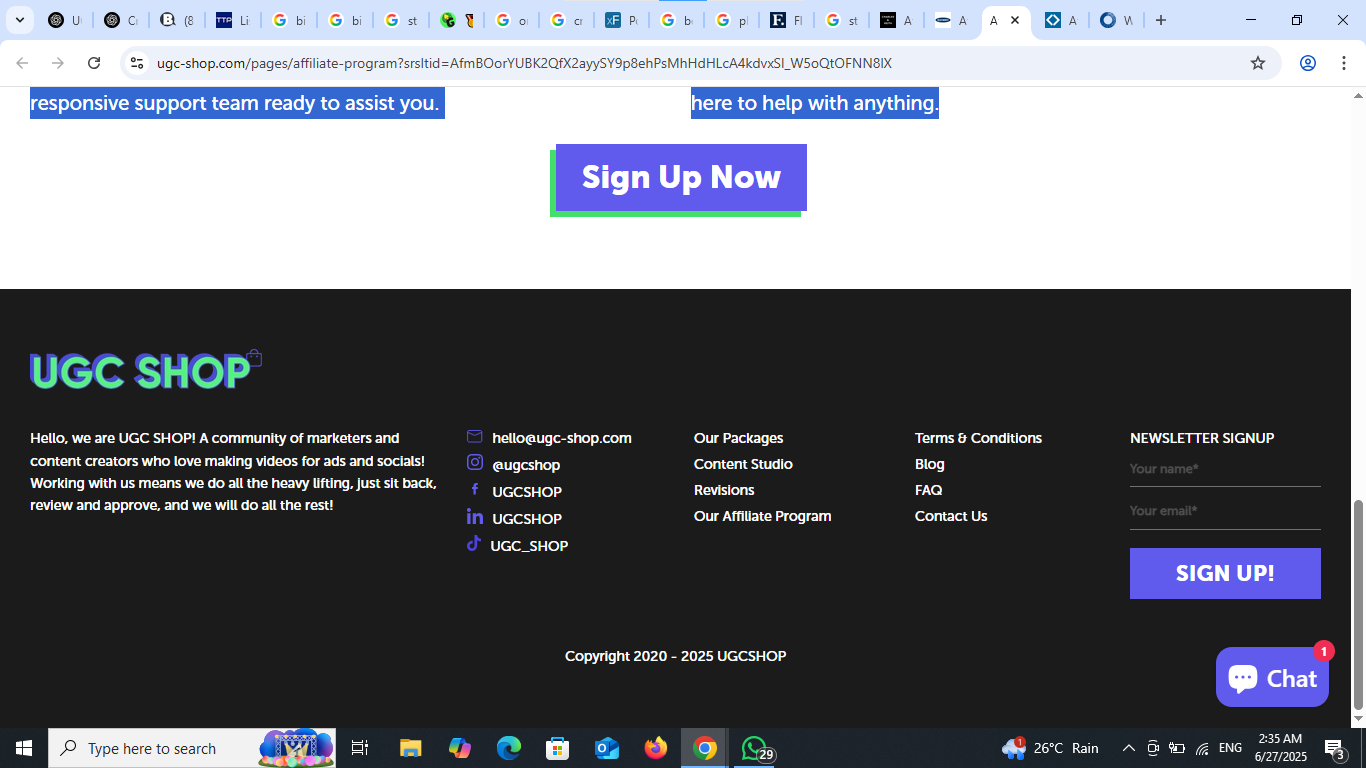1366x768 pixels.
Task: Open the UGC_SHOP TikTok link
Action: pyautogui.click(x=529, y=546)
